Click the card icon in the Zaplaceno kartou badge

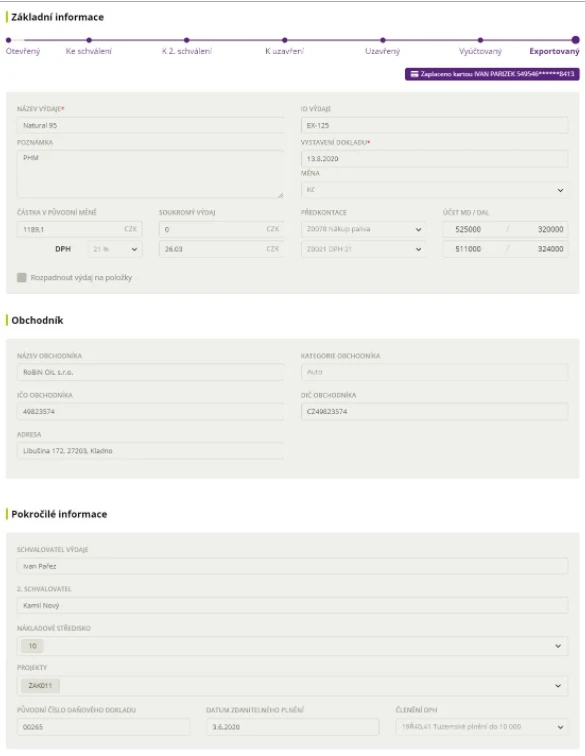click(x=414, y=74)
